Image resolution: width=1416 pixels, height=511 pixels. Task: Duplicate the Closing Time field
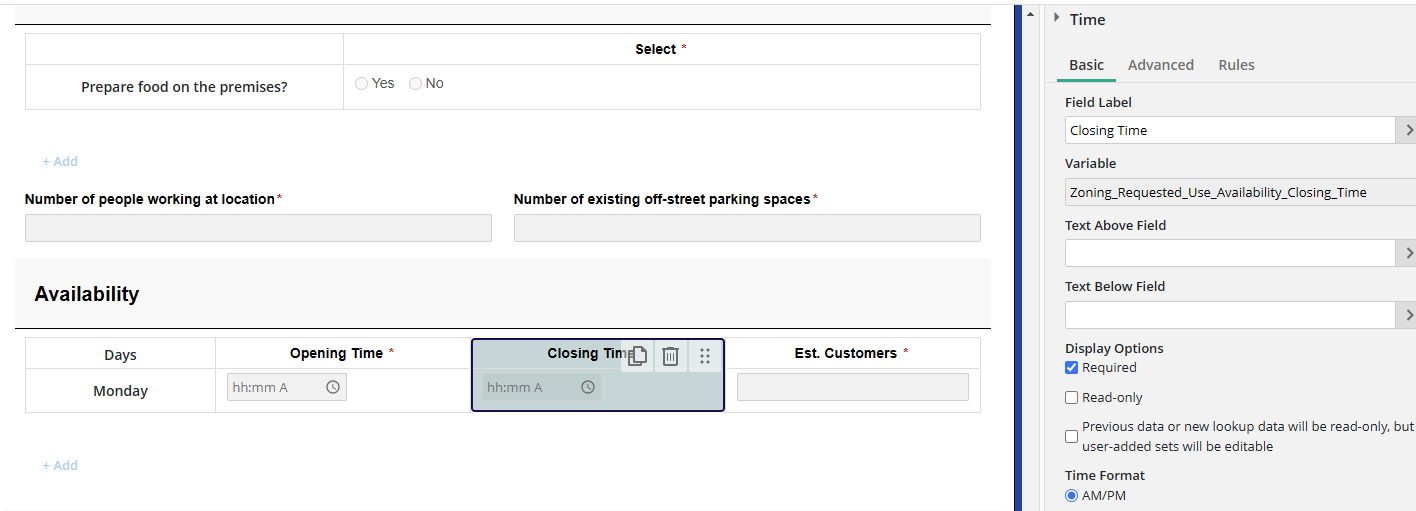(637, 355)
